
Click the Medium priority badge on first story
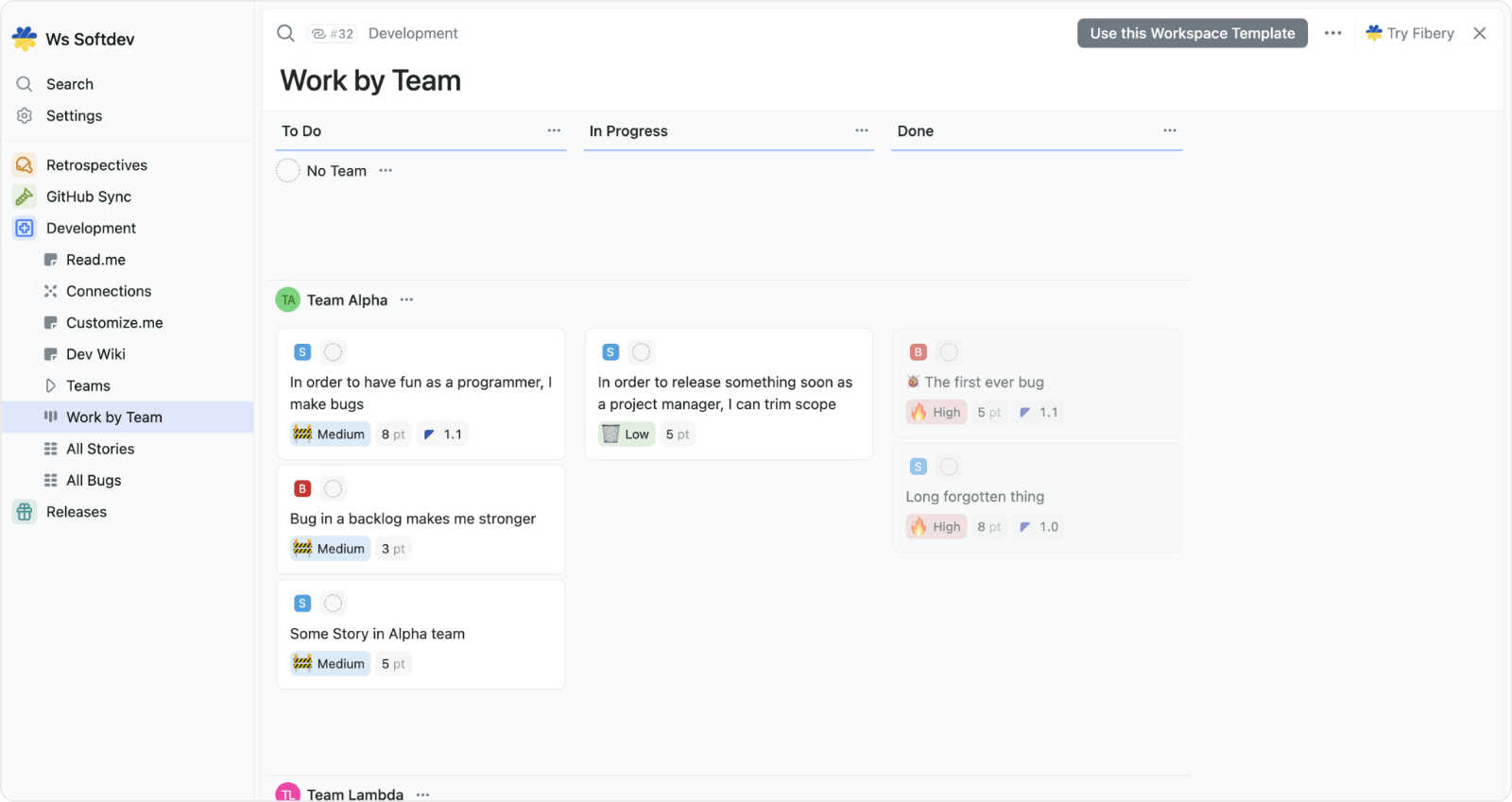329,435
